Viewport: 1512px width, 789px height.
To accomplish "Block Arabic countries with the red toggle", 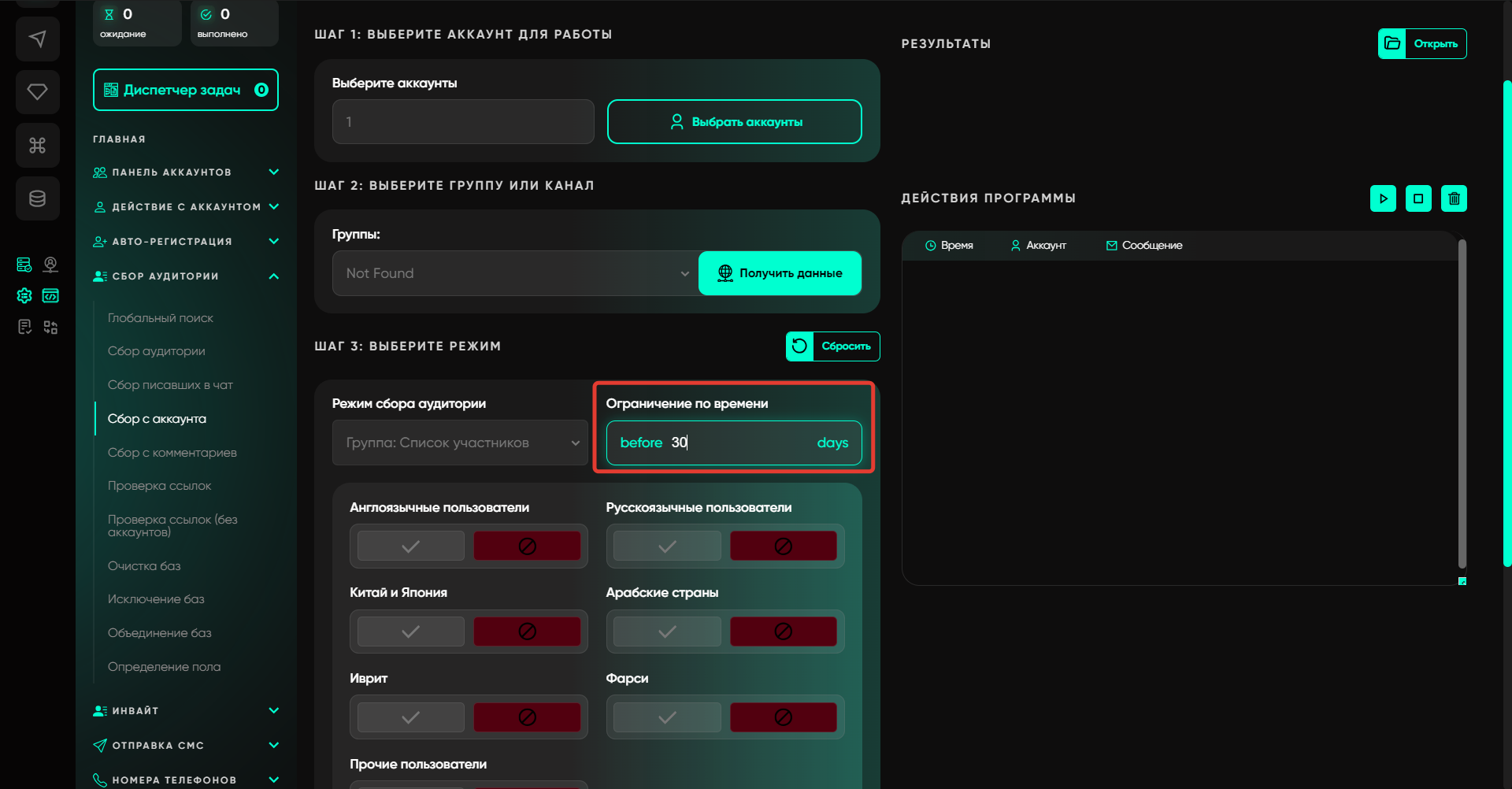I will (x=783, y=632).
